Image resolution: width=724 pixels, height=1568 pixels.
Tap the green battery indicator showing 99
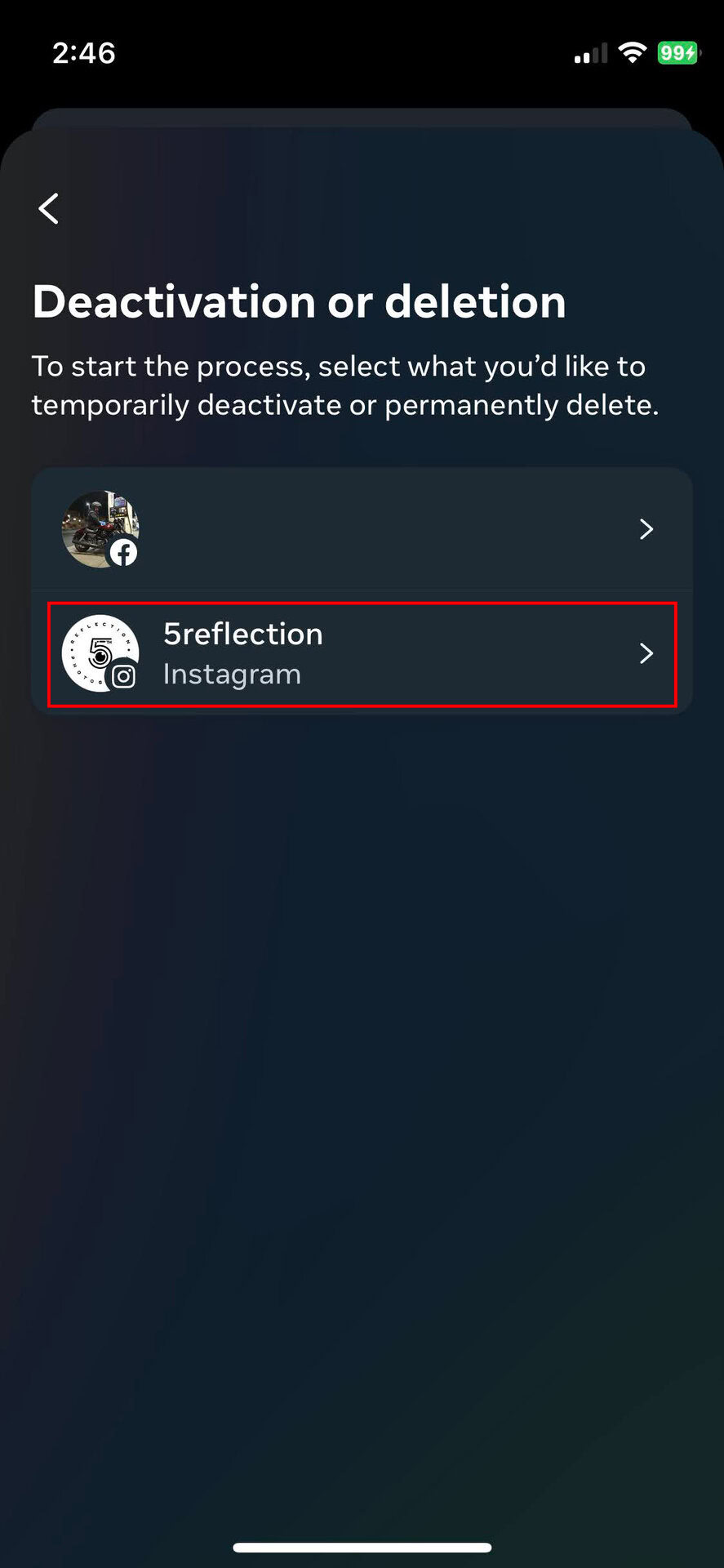tap(677, 53)
